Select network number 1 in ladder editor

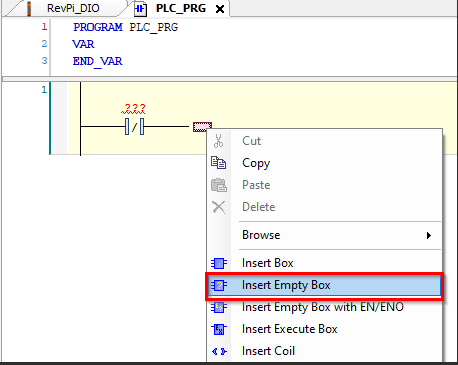(44, 90)
